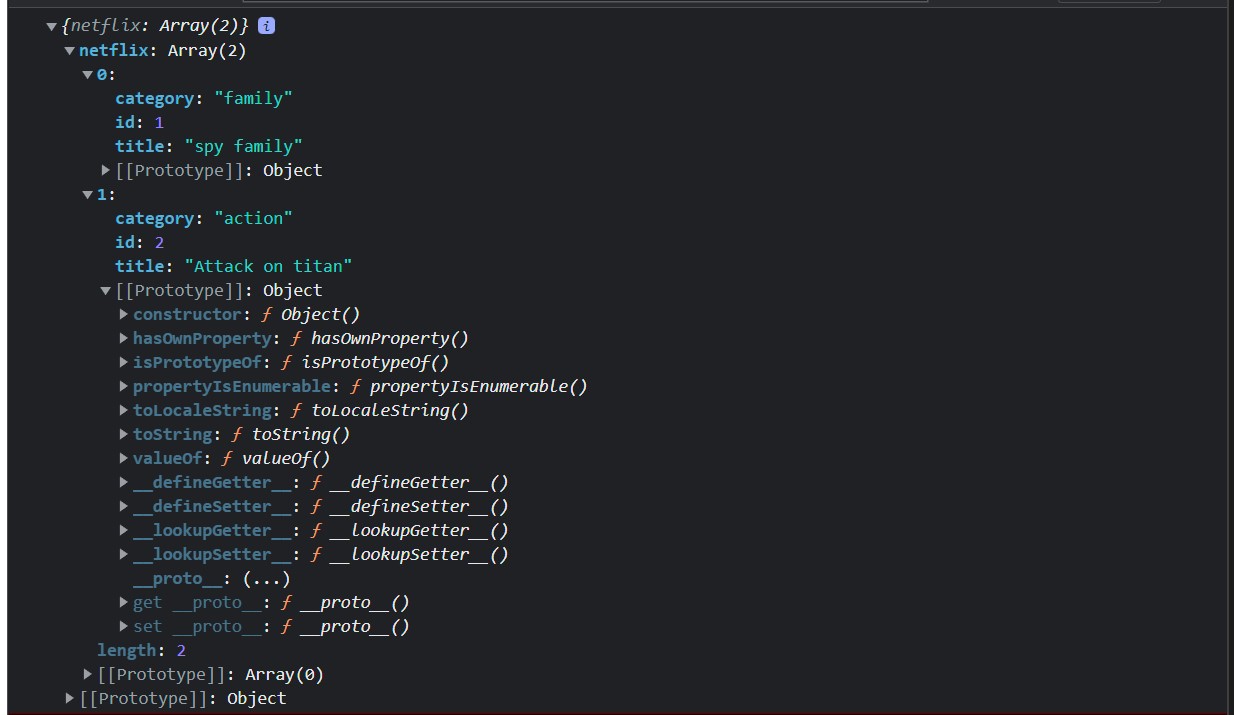Expand the constructor function entry
The image size is (1234, 715).
(x=124, y=315)
